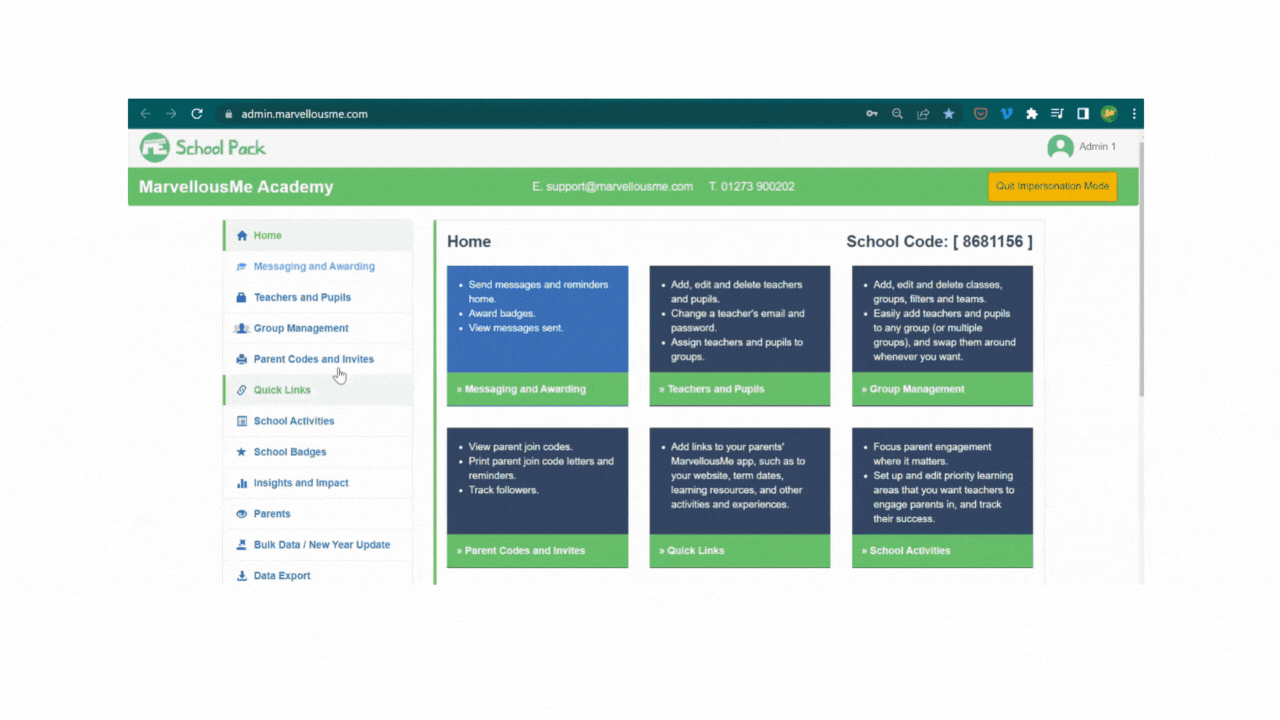Open the Admin 1 account menu

coord(1082,147)
